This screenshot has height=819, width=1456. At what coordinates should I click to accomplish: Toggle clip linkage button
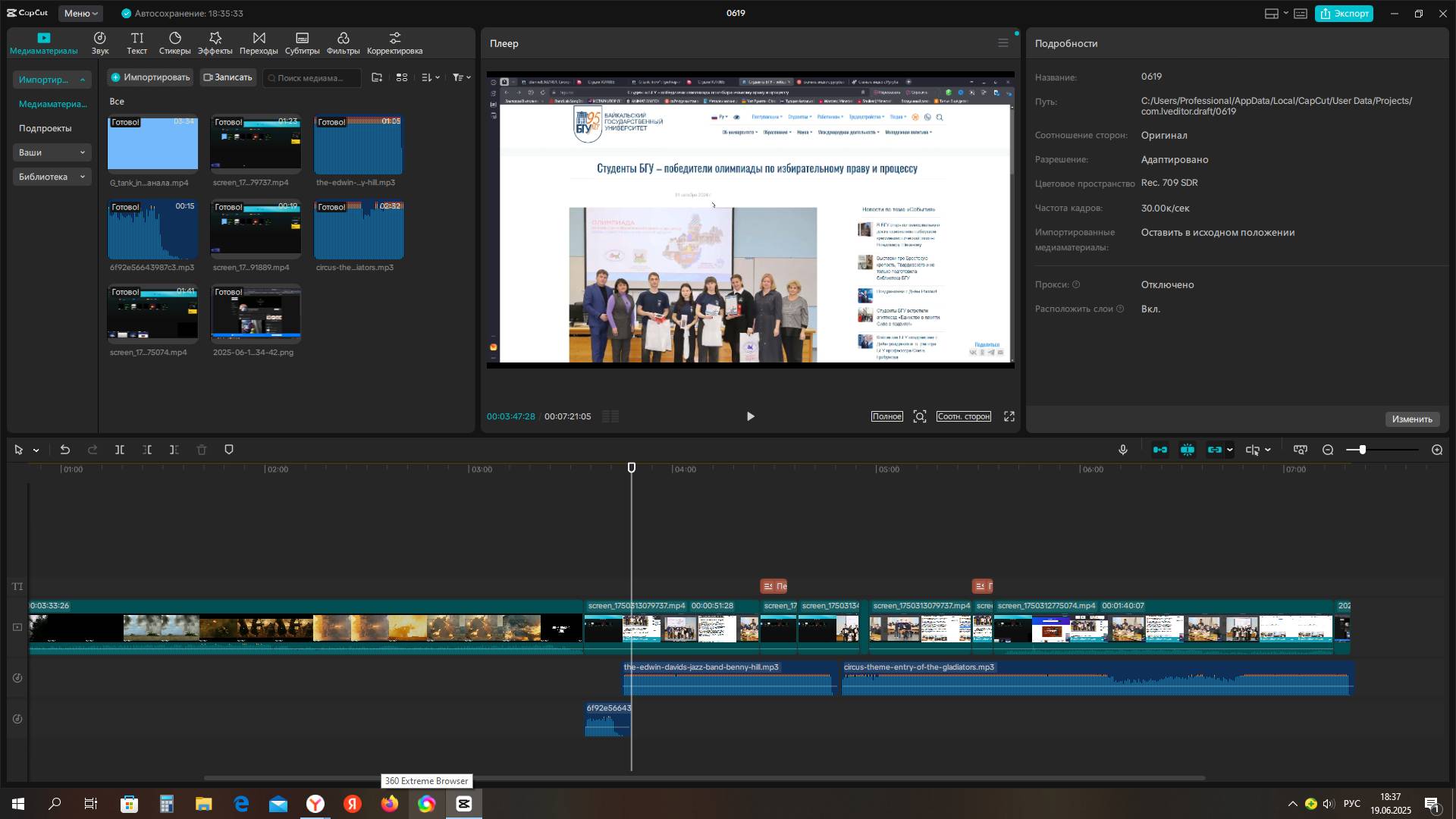(x=1215, y=450)
